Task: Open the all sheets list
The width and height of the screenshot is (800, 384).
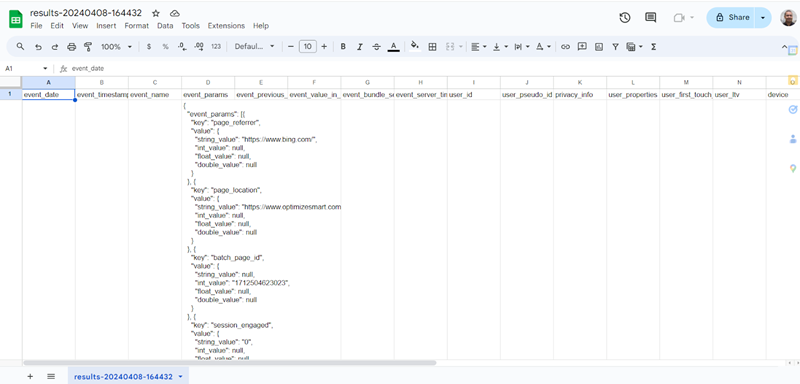Action: (x=51, y=376)
